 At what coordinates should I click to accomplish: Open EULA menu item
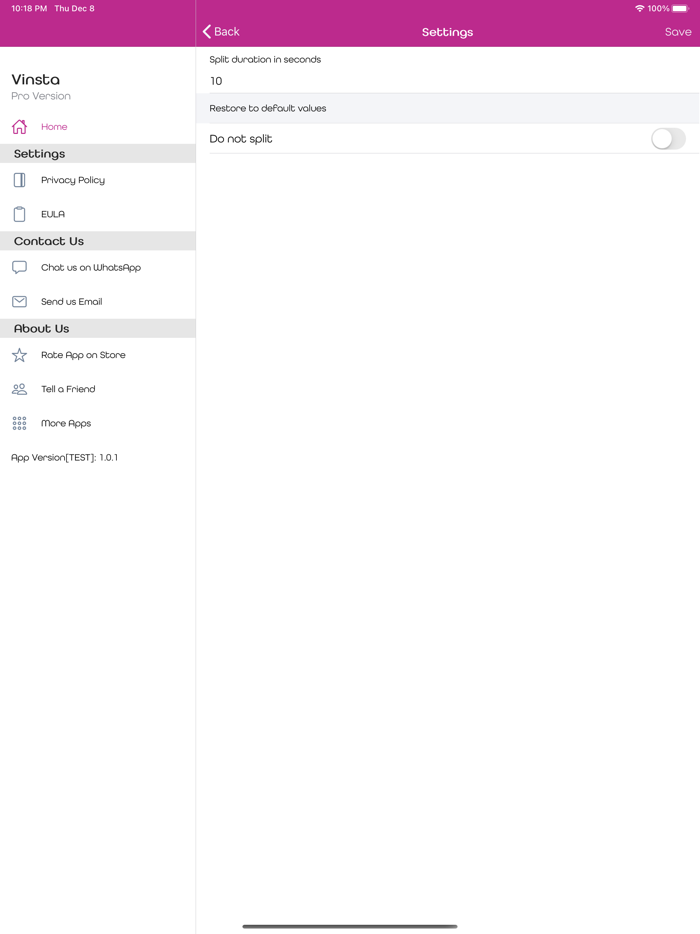[98, 214]
